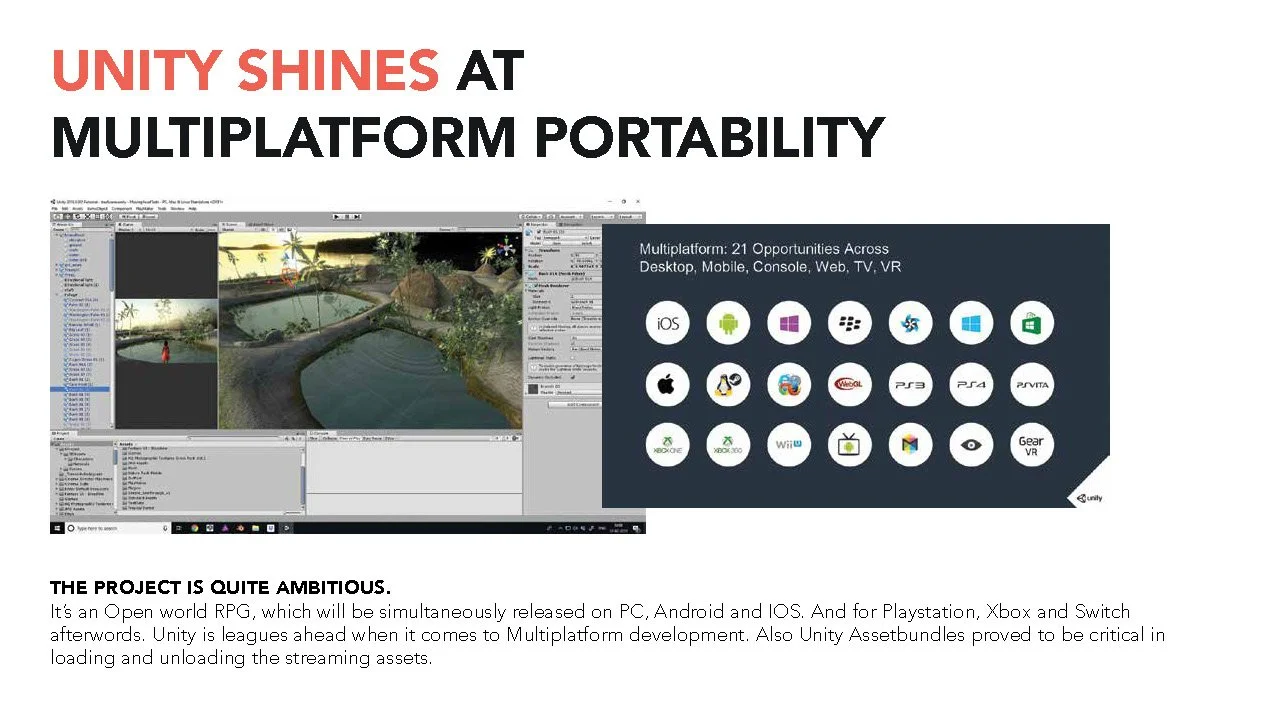This screenshot has height=720, width=1280.
Task: Click the Linux penguin Steam icon
Action: click(x=728, y=385)
